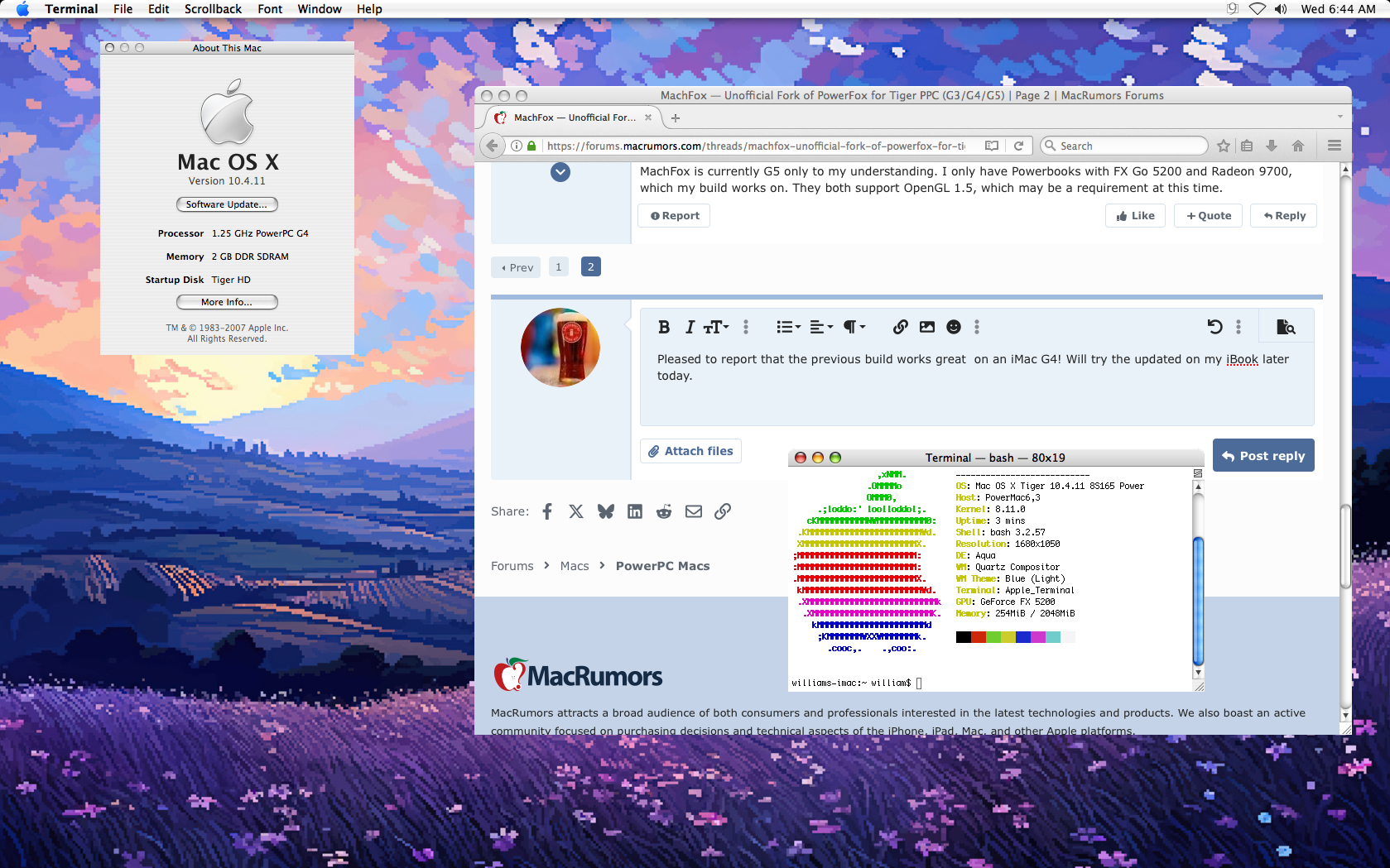Open text alignment dropdown in editor
Image resolution: width=1390 pixels, height=868 pixels.
[821, 327]
